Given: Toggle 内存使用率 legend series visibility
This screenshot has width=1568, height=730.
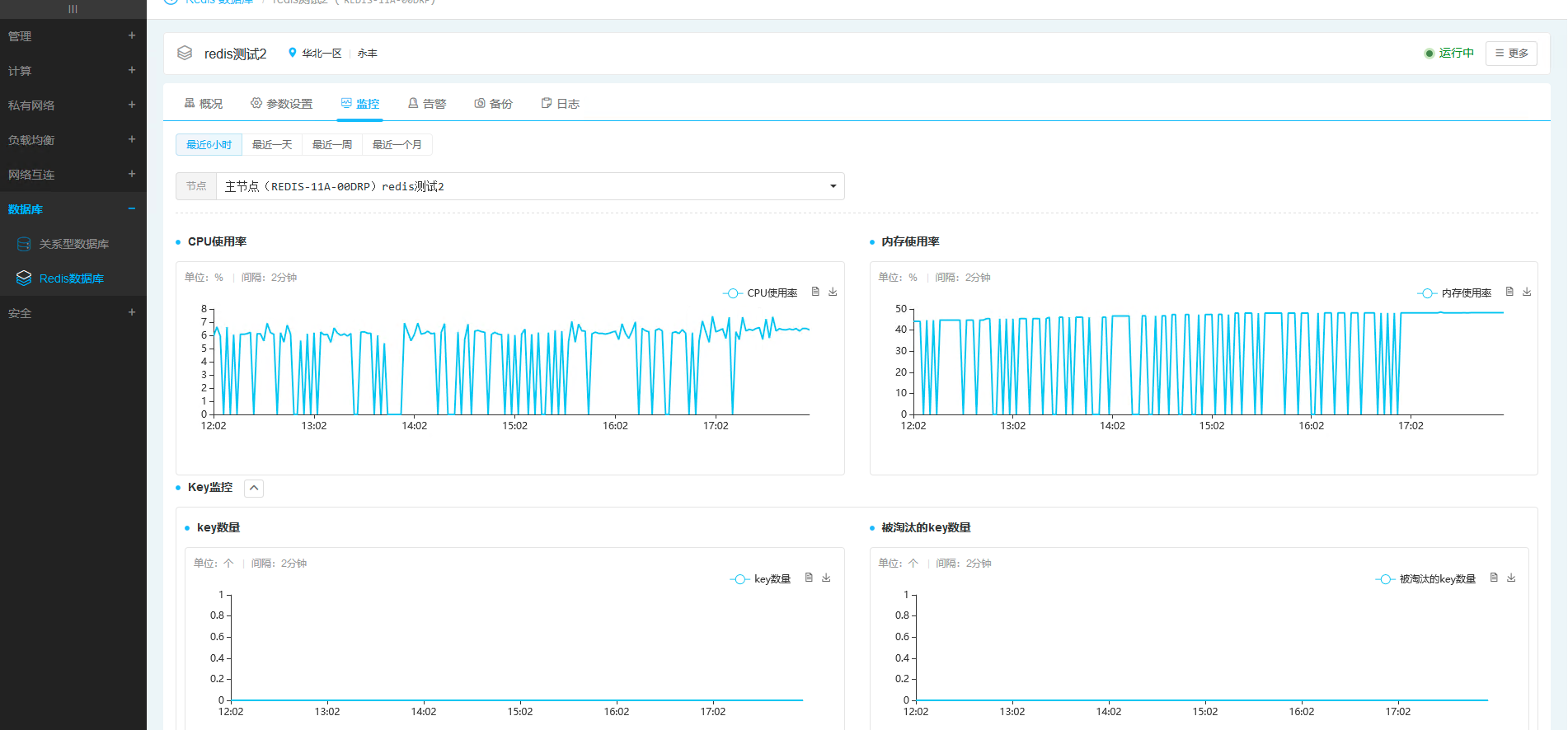Looking at the screenshot, I should 1454,293.
